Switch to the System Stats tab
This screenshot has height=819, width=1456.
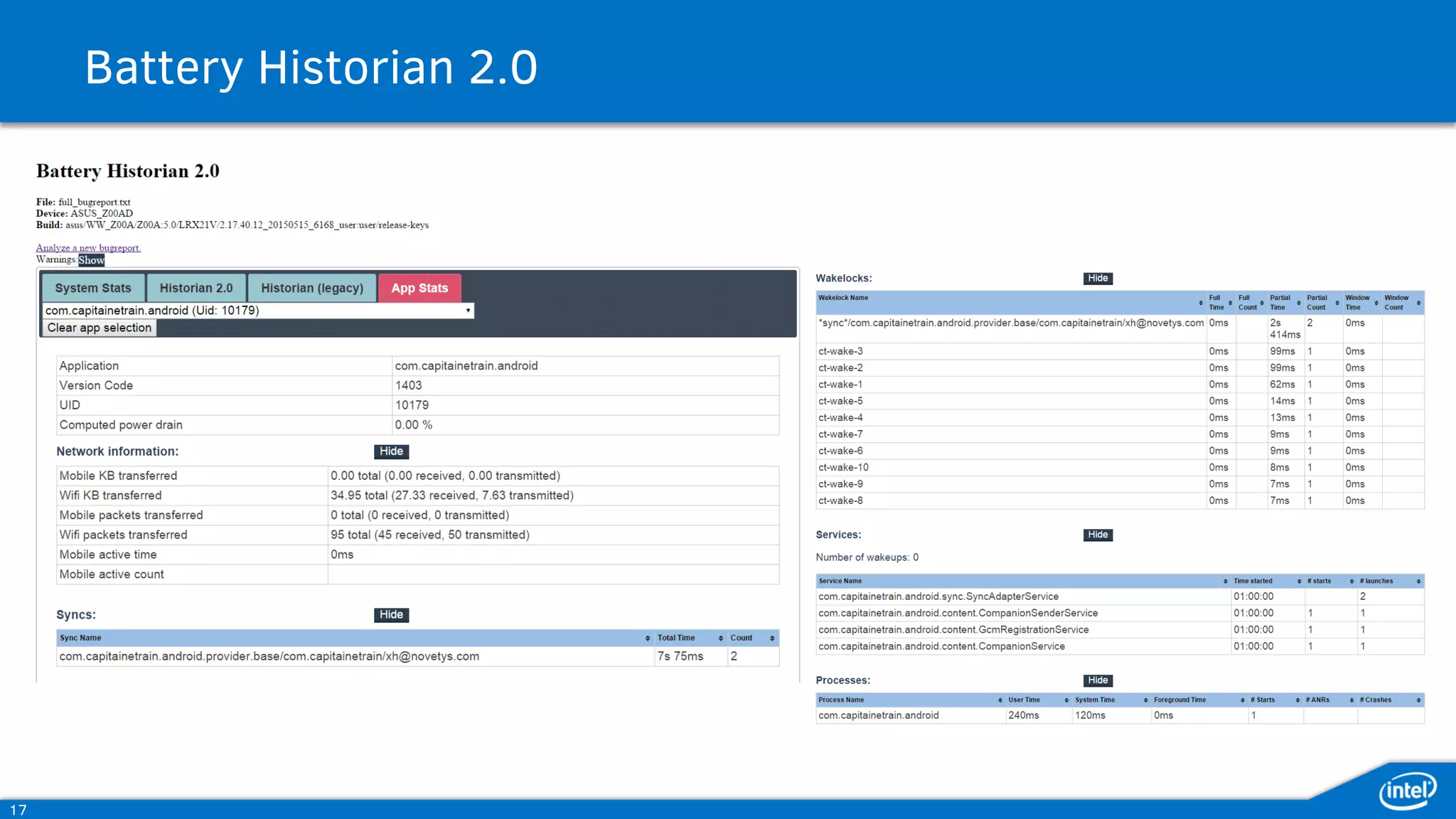click(93, 288)
